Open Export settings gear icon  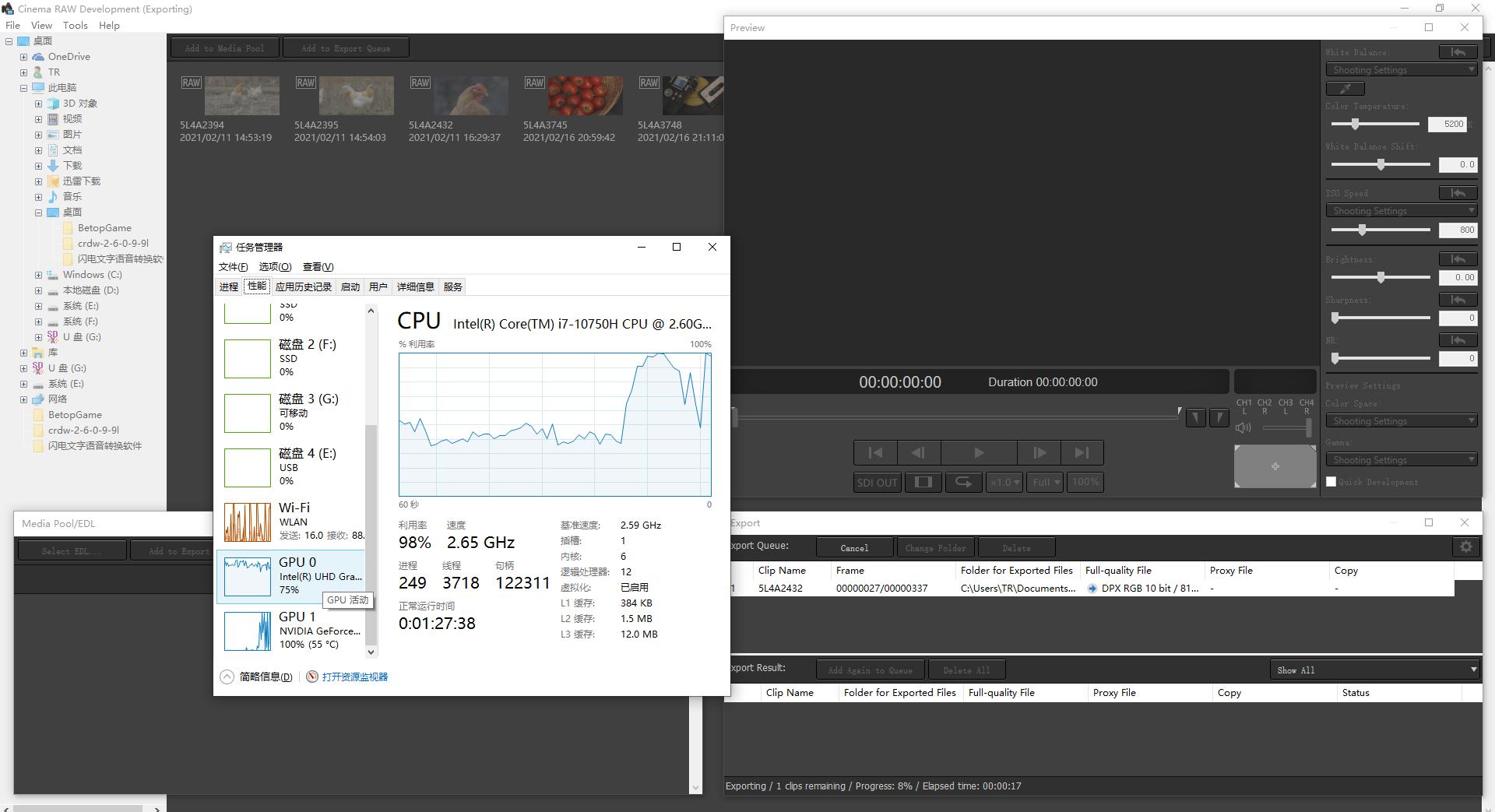click(1465, 547)
